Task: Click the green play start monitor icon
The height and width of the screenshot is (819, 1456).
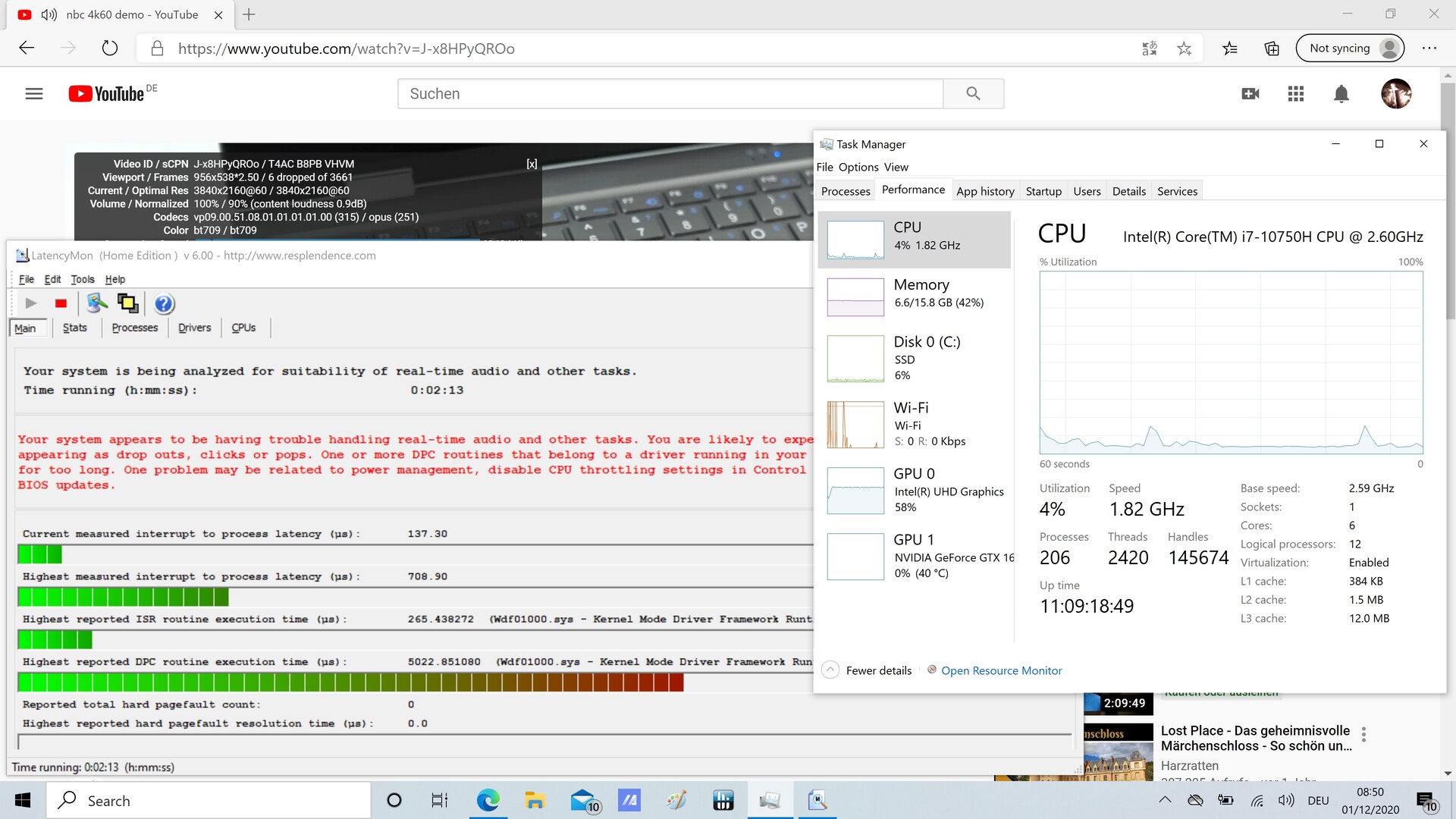Action: 31,303
